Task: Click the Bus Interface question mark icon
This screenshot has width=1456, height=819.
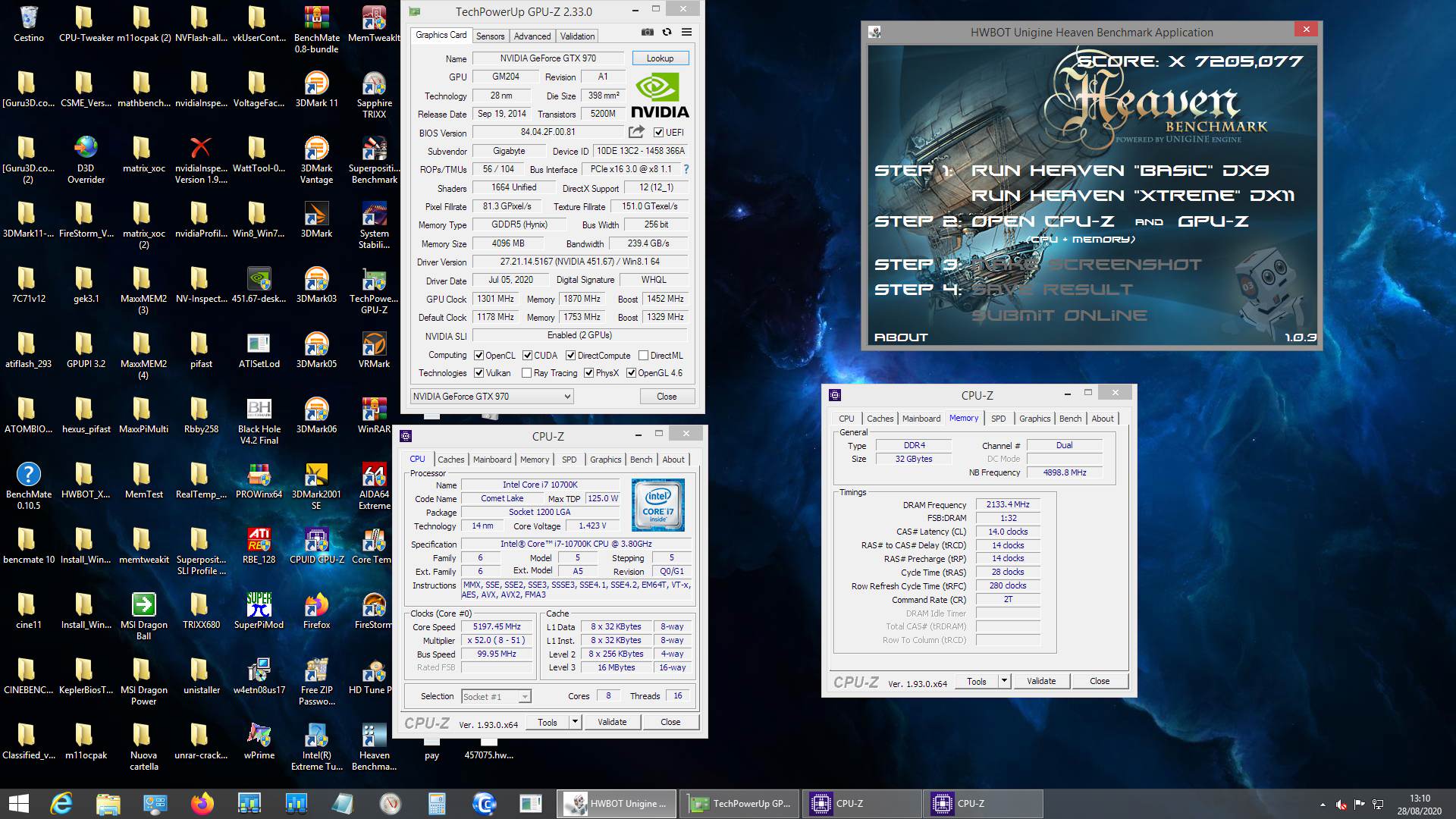Action: click(686, 169)
